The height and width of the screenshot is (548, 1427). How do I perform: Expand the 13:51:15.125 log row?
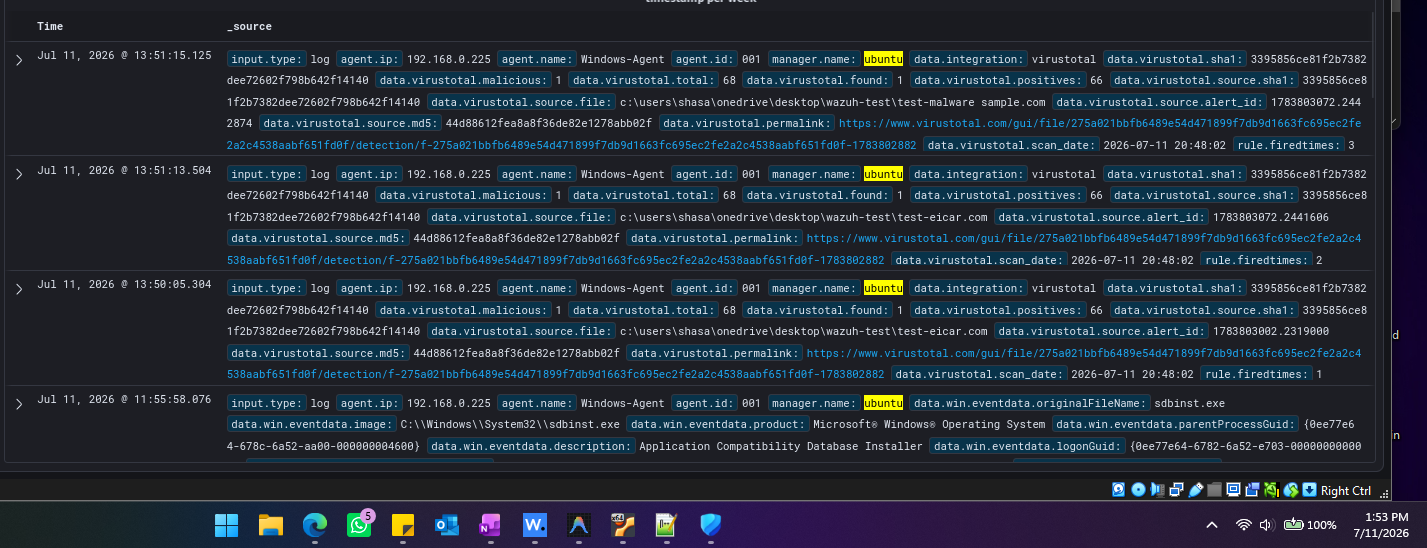(19, 60)
